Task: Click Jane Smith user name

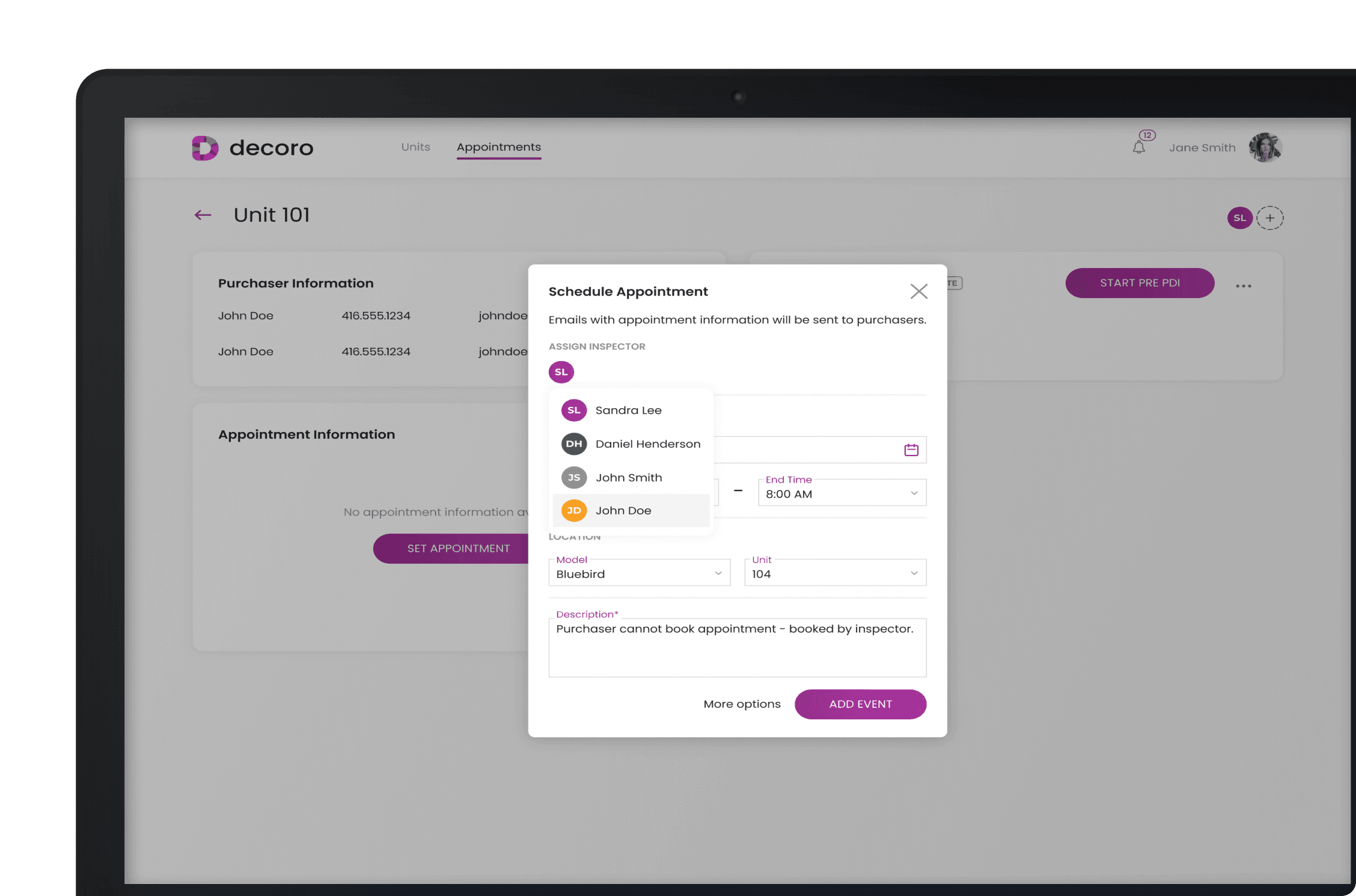Action: click(x=1202, y=148)
